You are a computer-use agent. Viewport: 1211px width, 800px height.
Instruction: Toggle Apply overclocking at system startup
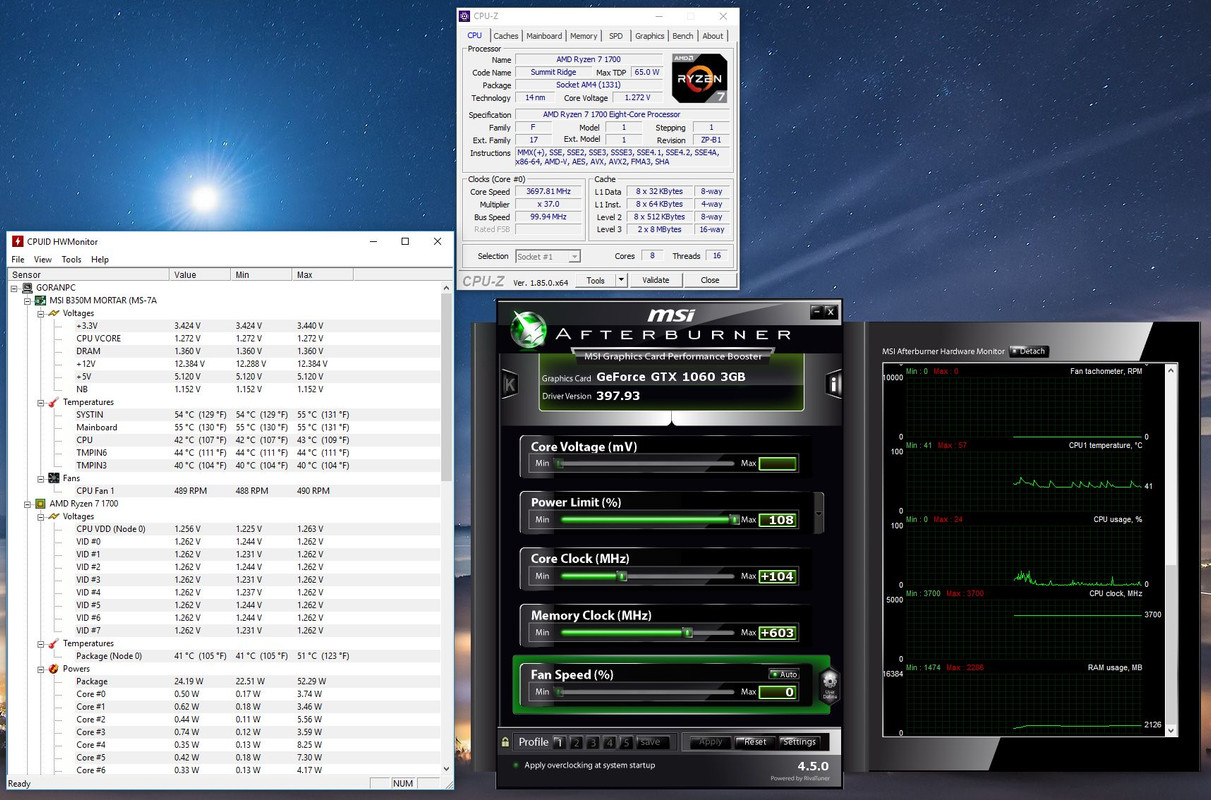point(516,765)
